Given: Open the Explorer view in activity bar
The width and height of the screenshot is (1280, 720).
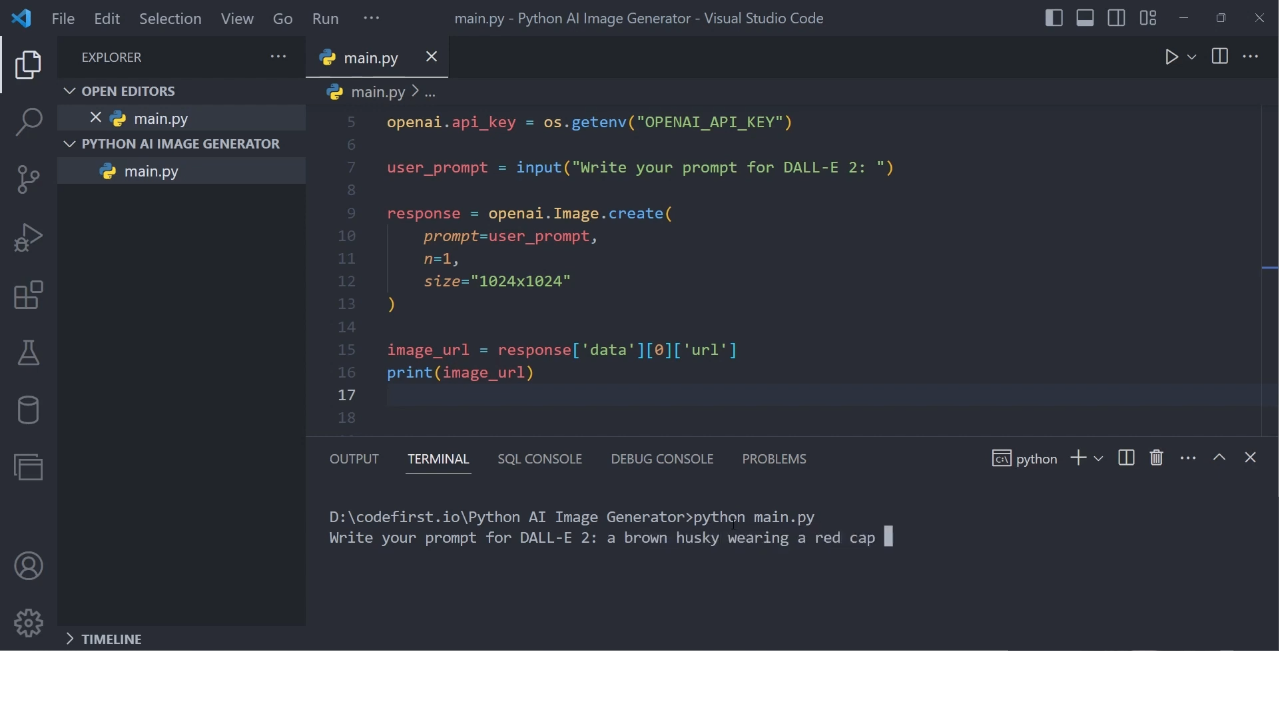Looking at the screenshot, I should click(x=28, y=65).
